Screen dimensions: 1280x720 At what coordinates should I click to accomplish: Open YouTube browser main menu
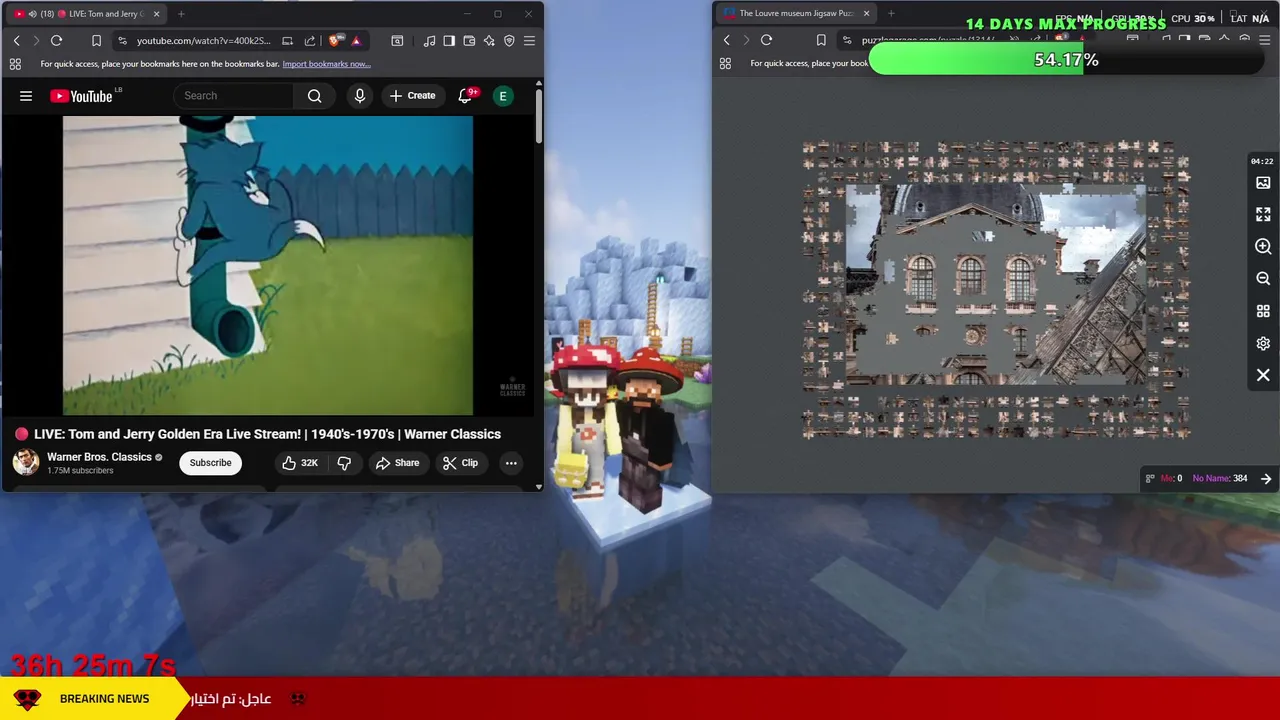coord(529,41)
